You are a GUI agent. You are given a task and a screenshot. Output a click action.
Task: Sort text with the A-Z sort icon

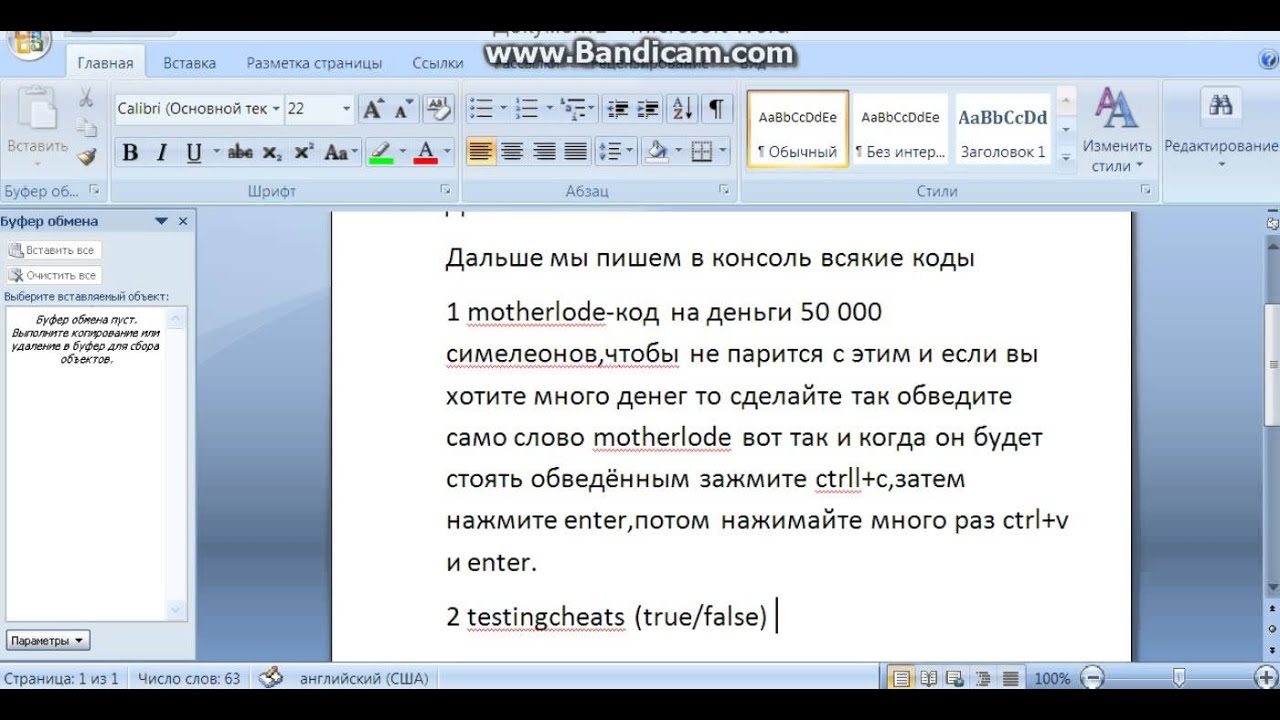682,109
